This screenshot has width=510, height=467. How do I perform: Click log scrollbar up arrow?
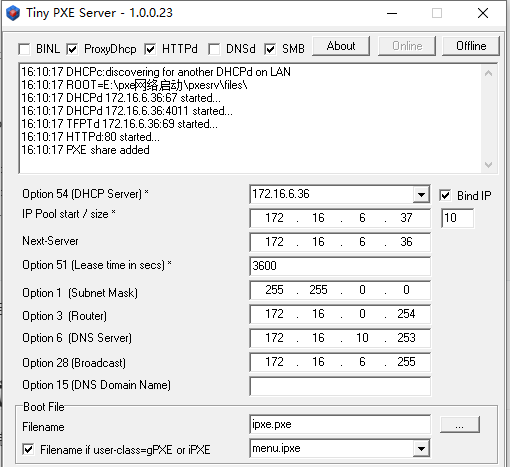489,73
